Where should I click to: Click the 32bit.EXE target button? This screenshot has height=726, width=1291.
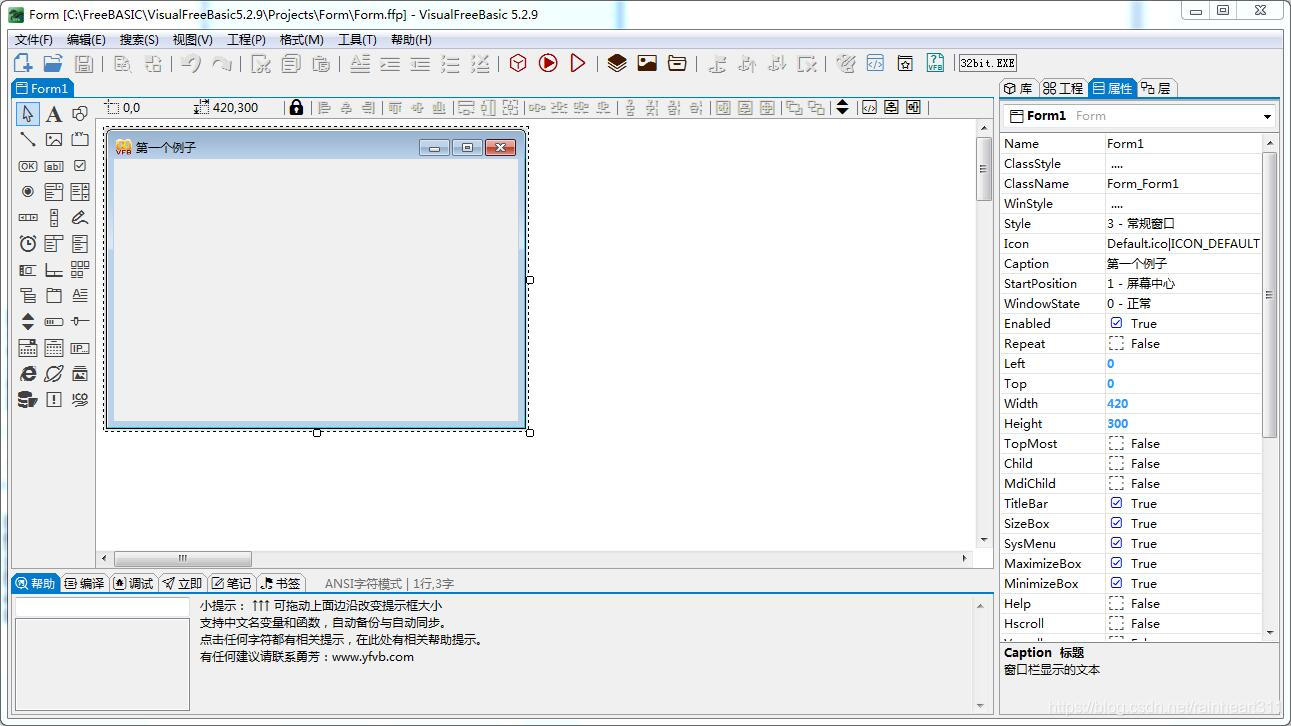987,63
